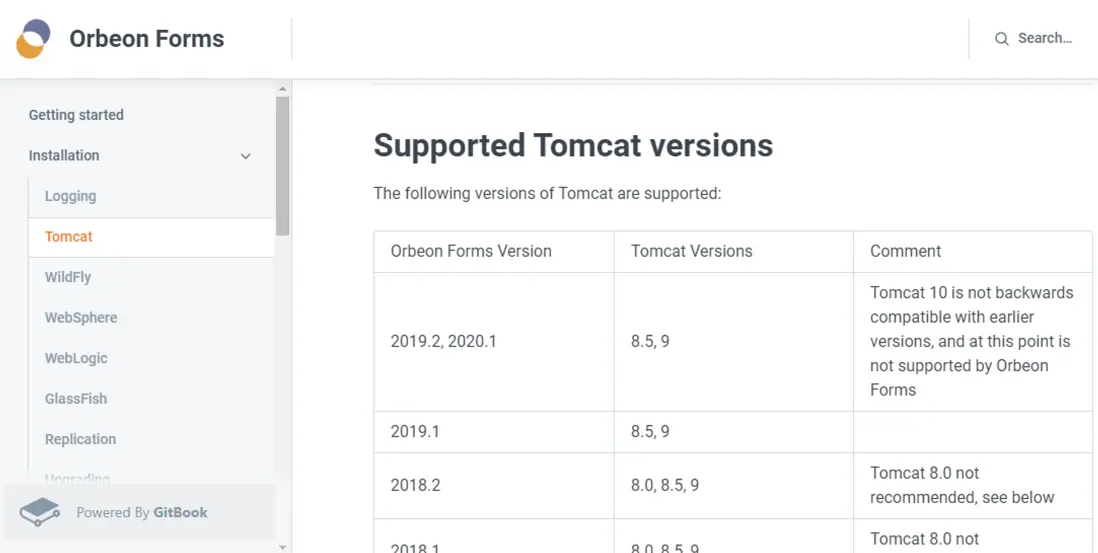1098x553 pixels.
Task: Go to the Logging page
Action: [70, 196]
